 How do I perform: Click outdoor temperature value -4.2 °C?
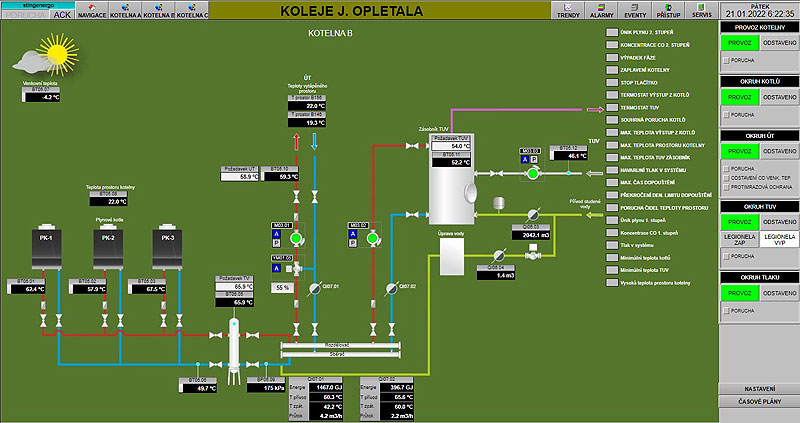[43, 97]
